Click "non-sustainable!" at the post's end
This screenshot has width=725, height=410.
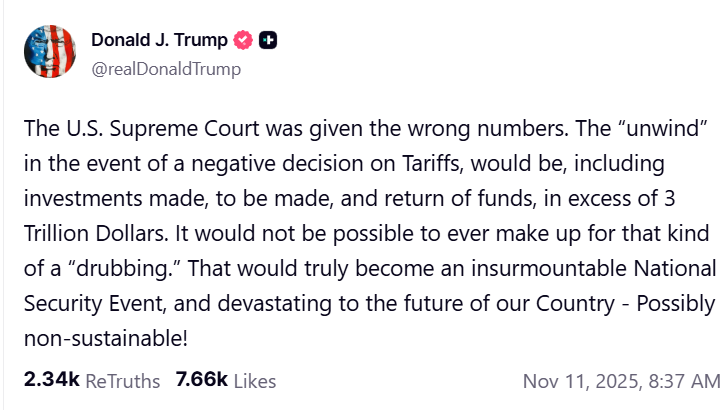click(105, 336)
